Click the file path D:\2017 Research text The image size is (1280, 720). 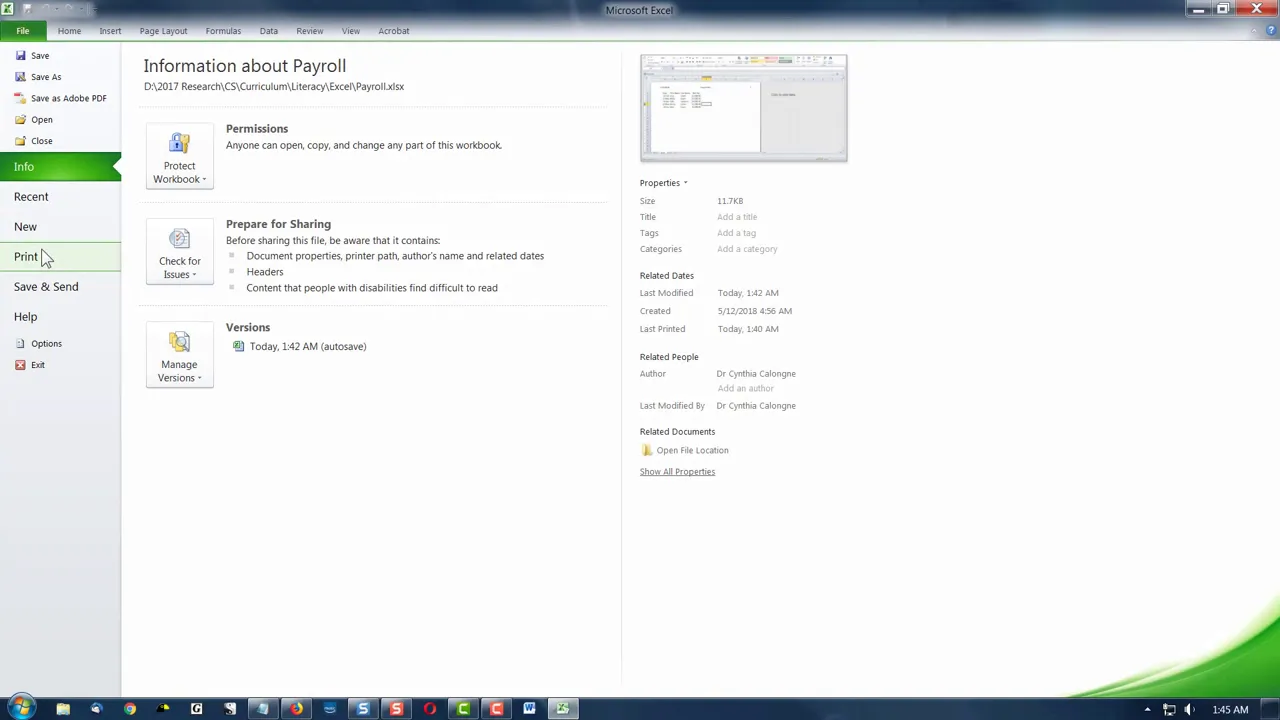(274, 86)
